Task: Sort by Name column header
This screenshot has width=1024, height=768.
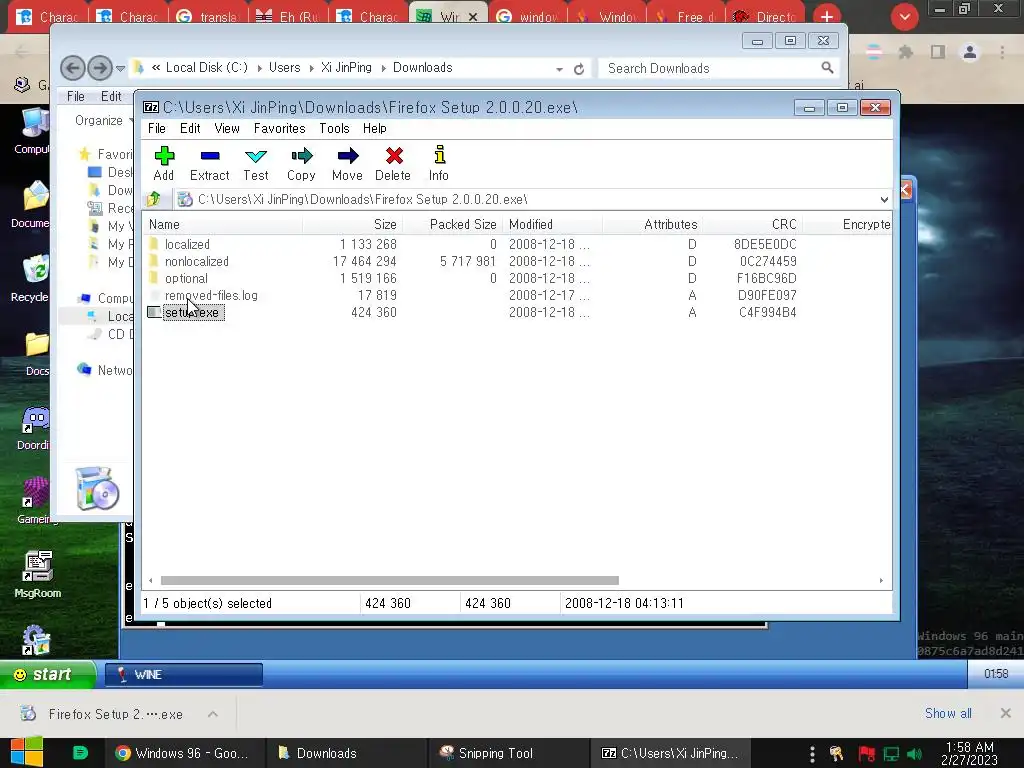Action: coord(222,224)
